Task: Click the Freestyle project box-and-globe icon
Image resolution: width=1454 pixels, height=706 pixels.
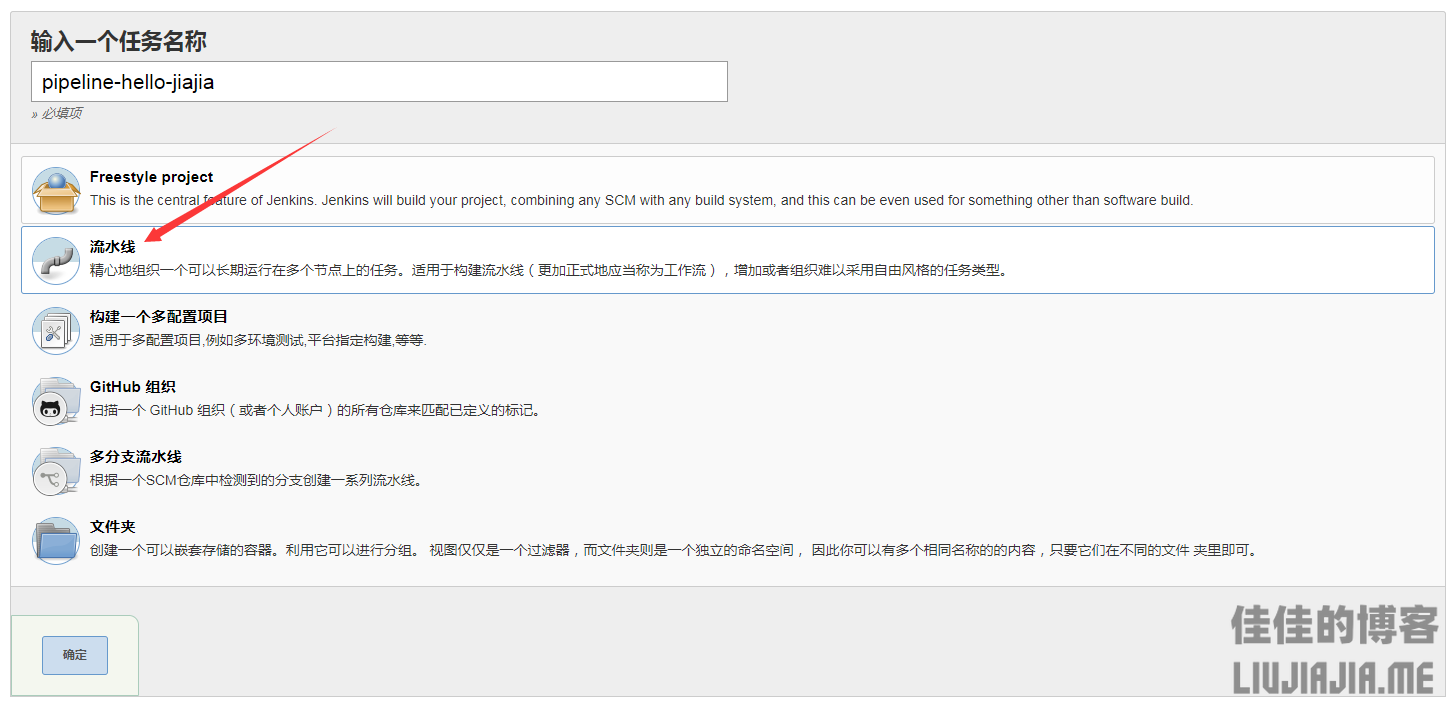Action: tap(55, 190)
